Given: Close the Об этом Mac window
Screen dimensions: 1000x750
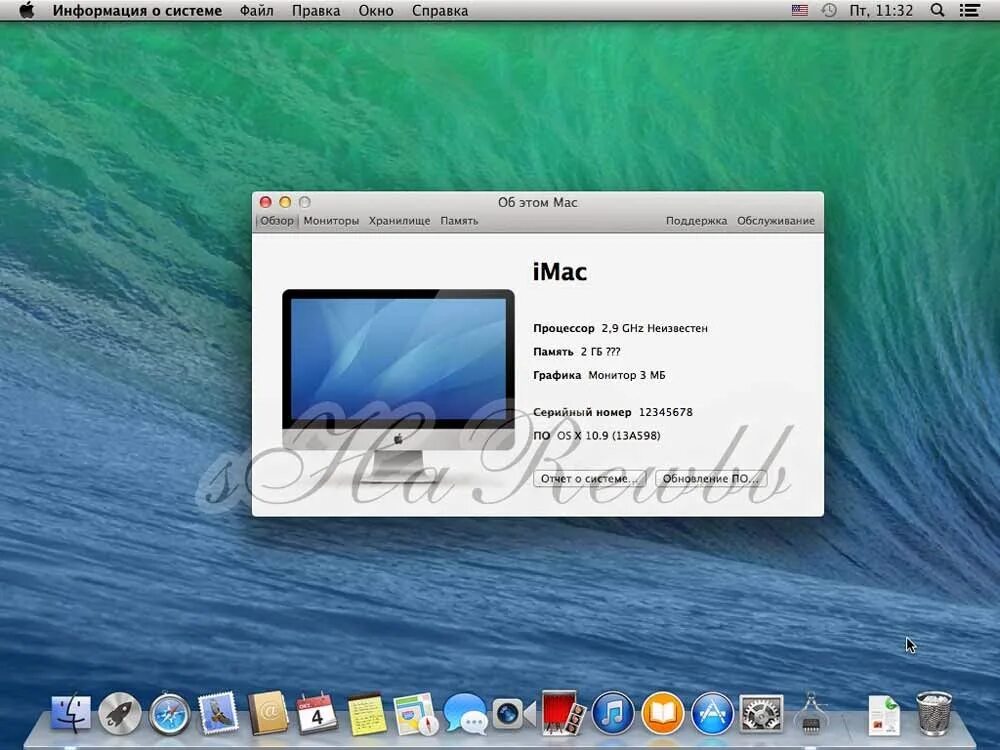Looking at the screenshot, I should coord(265,202).
